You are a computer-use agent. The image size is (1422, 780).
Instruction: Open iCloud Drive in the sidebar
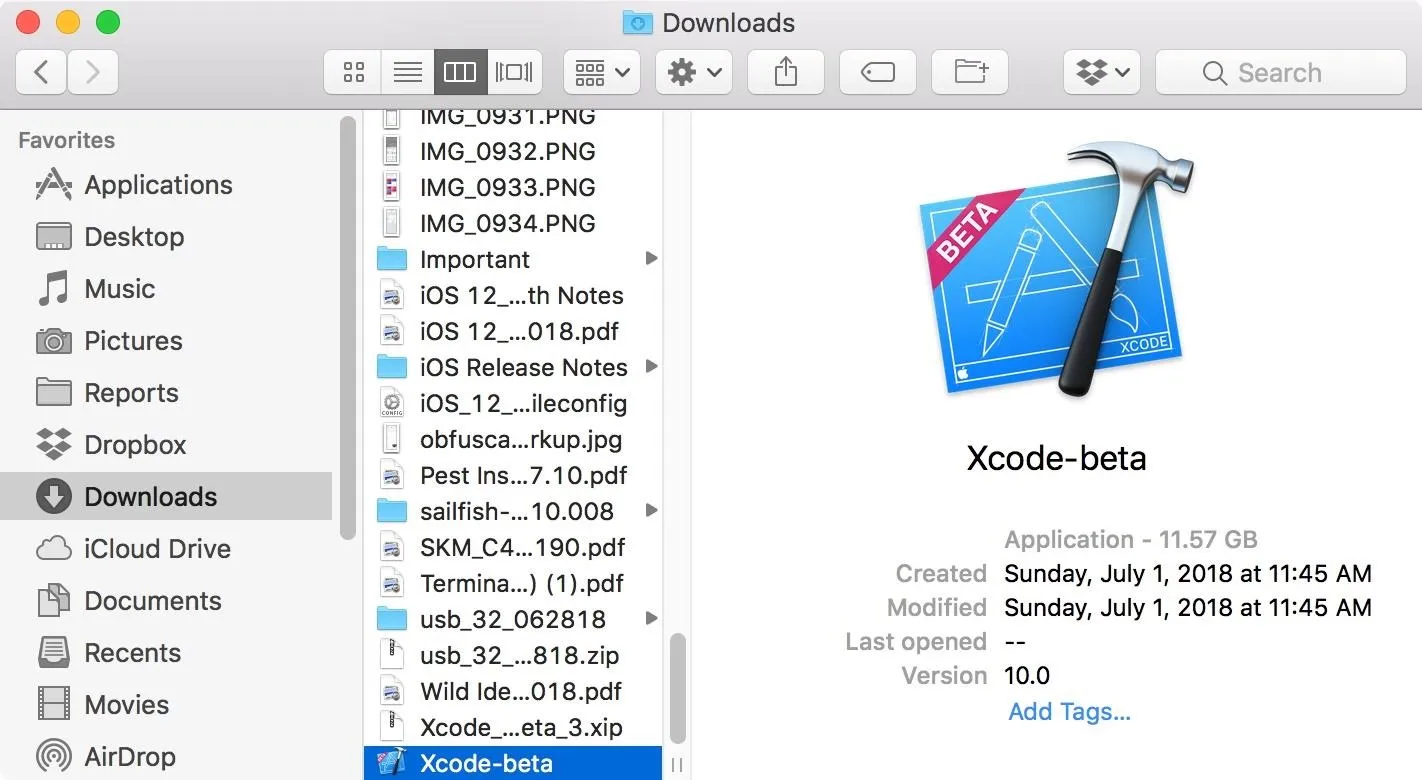tap(166, 549)
